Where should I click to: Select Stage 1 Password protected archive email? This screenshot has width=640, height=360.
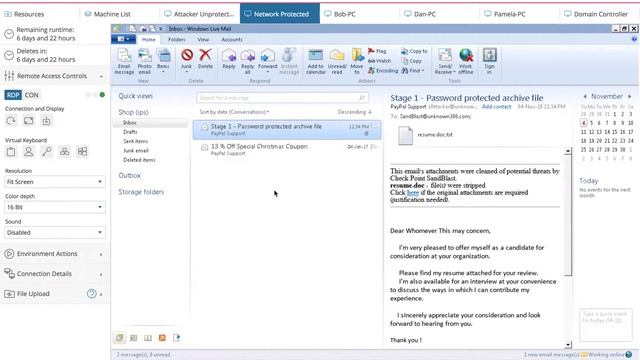(287, 129)
